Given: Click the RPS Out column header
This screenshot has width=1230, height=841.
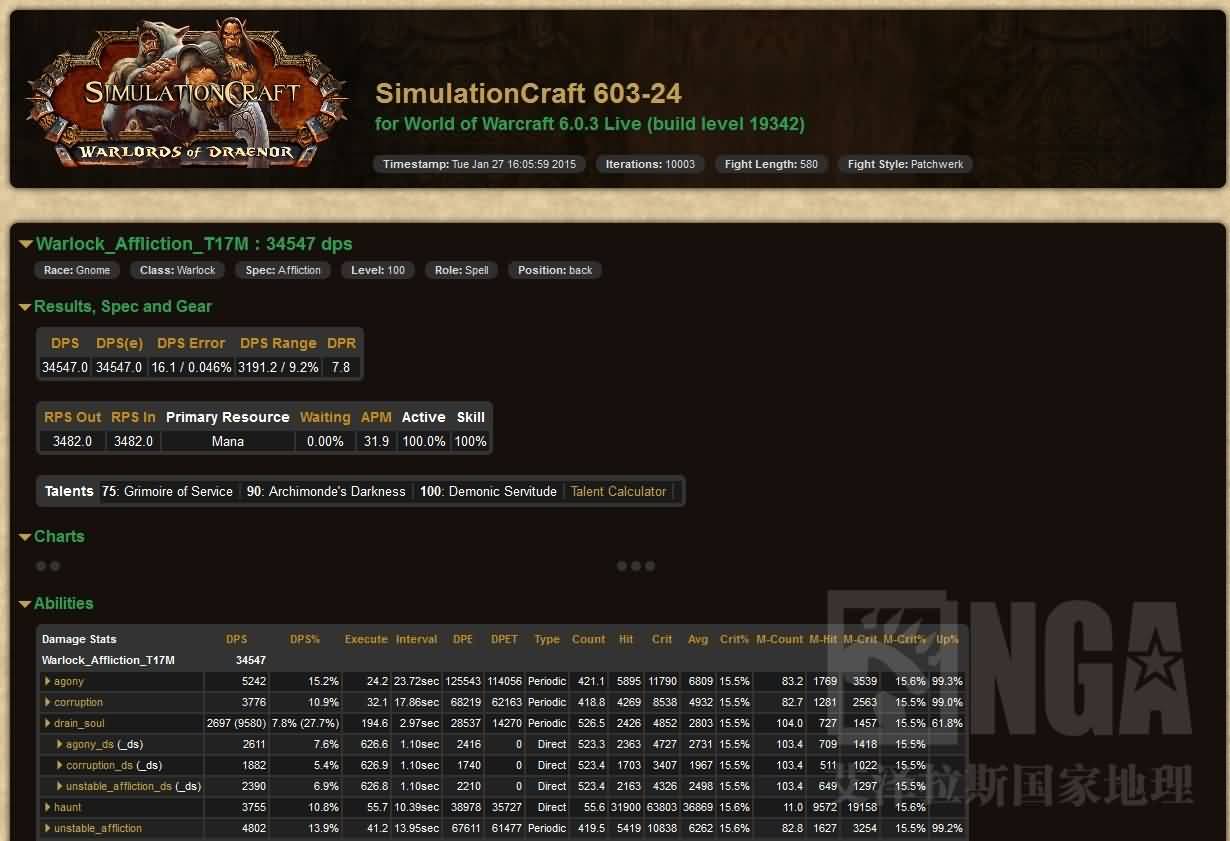Looking at the screenshot, I should pyautogui.click(x=73, y=417).
